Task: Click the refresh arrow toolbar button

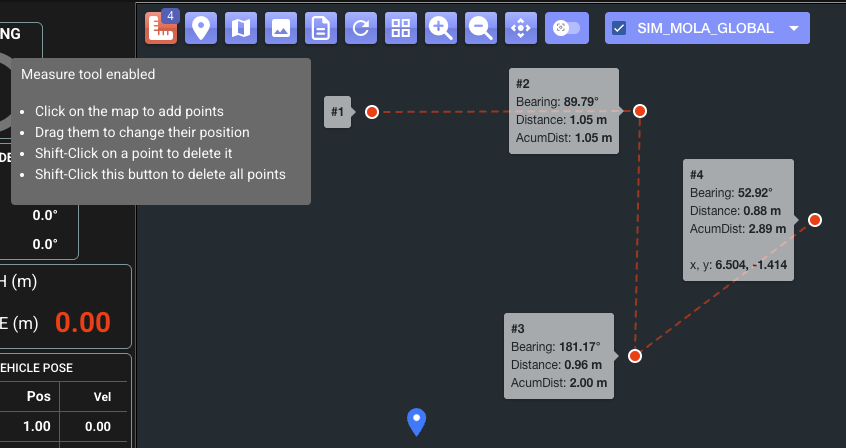Action: pos(361,28)
